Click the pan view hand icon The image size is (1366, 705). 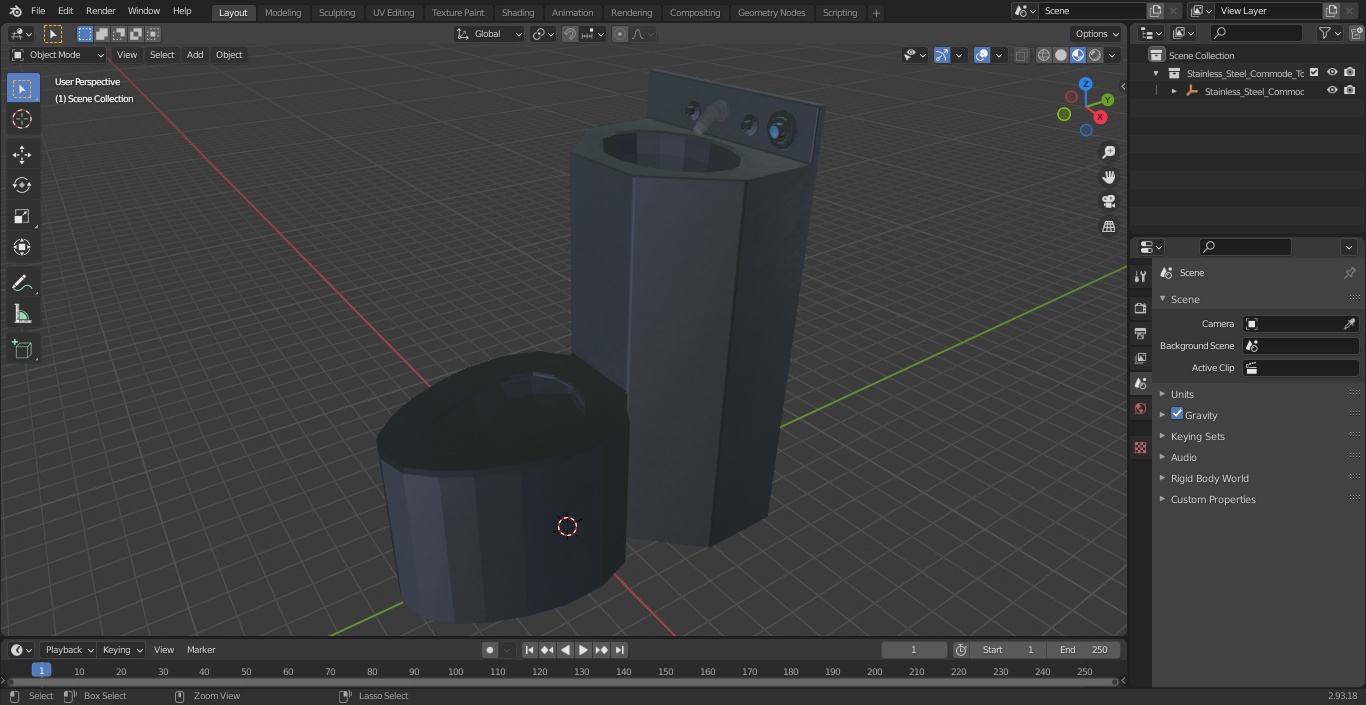click(x=1108, y=177)
